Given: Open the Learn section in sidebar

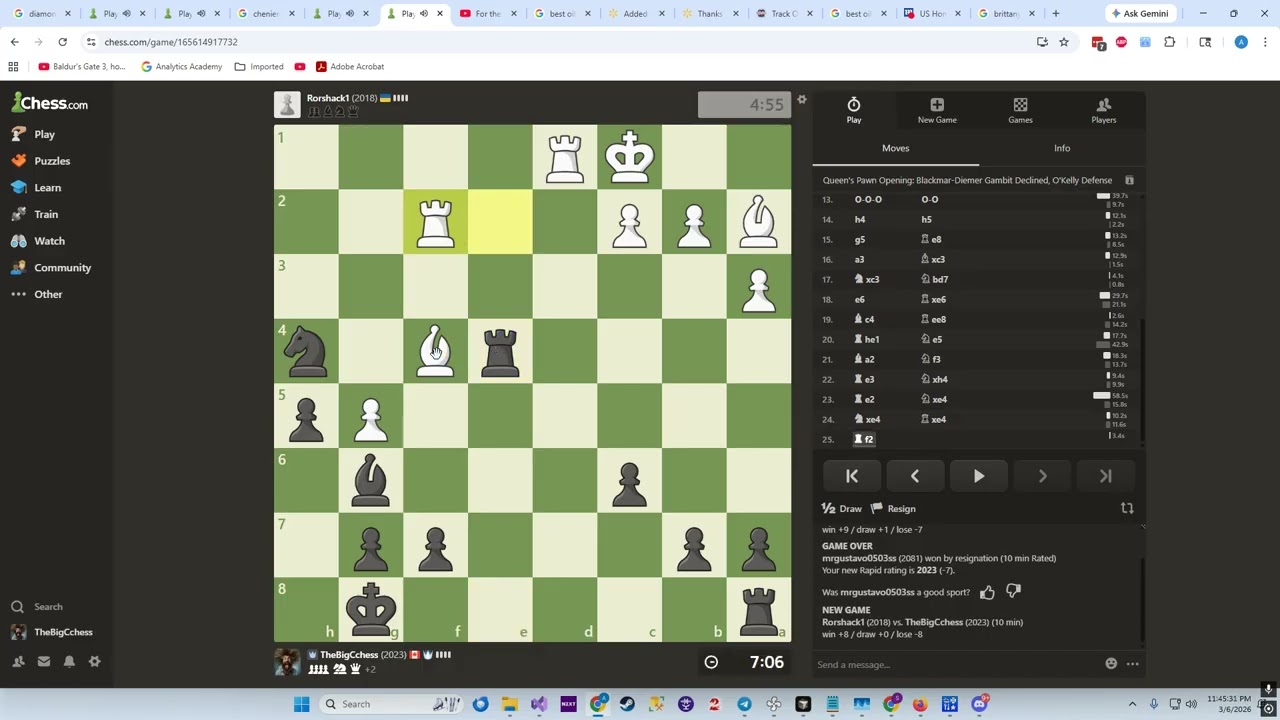Looking at the screenshot, I should (x=37, y=187).
